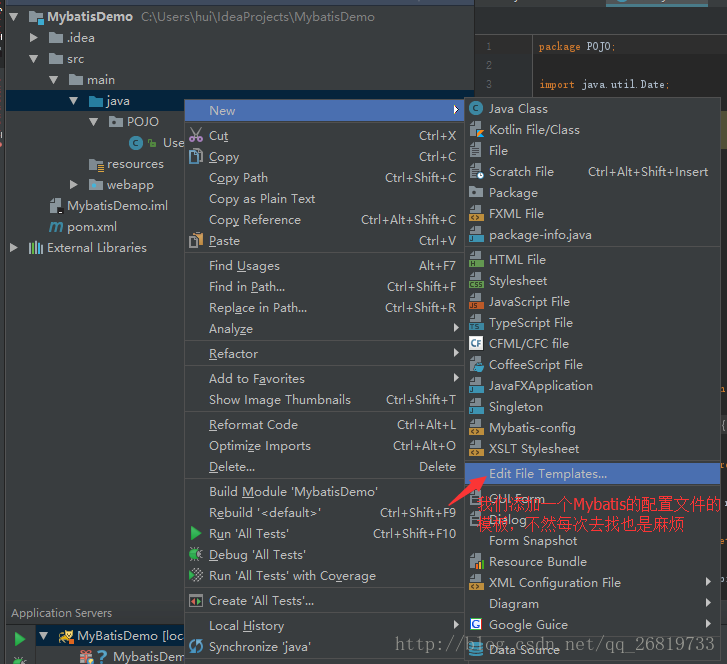Viewport: 727px width, 664px height.
Task: Select Delete... in the context menu
Action: (x=324, y=466)
